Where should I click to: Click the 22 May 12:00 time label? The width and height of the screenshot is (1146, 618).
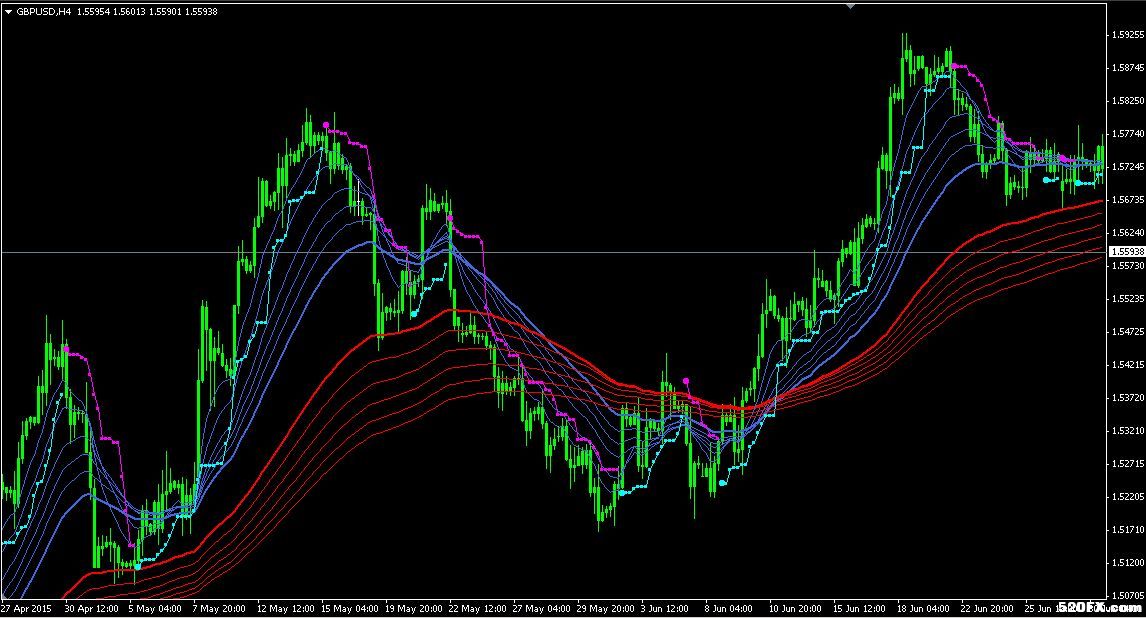(x=478, y=609)
